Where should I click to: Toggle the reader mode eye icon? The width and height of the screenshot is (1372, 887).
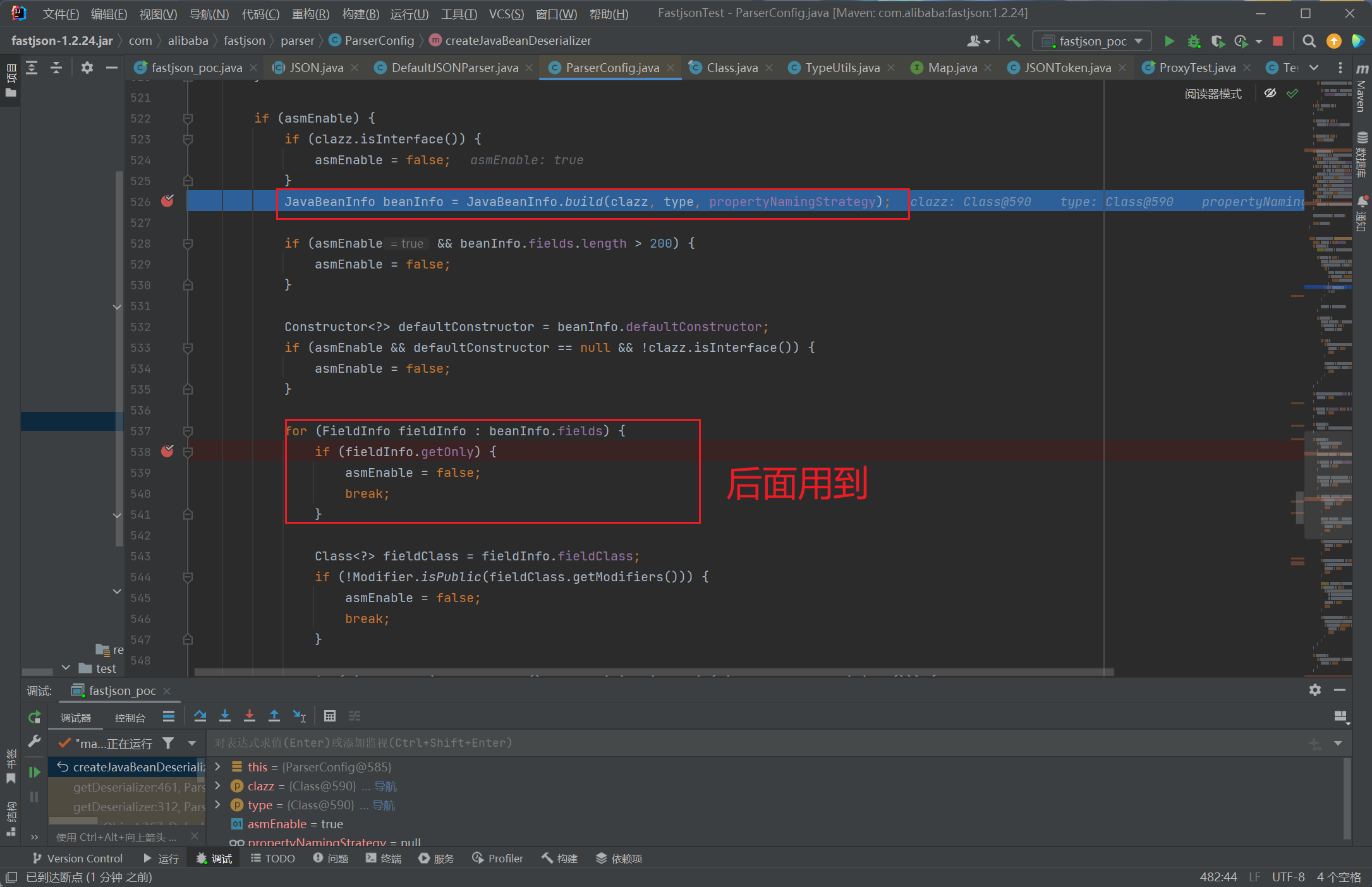pos(1270,94)
